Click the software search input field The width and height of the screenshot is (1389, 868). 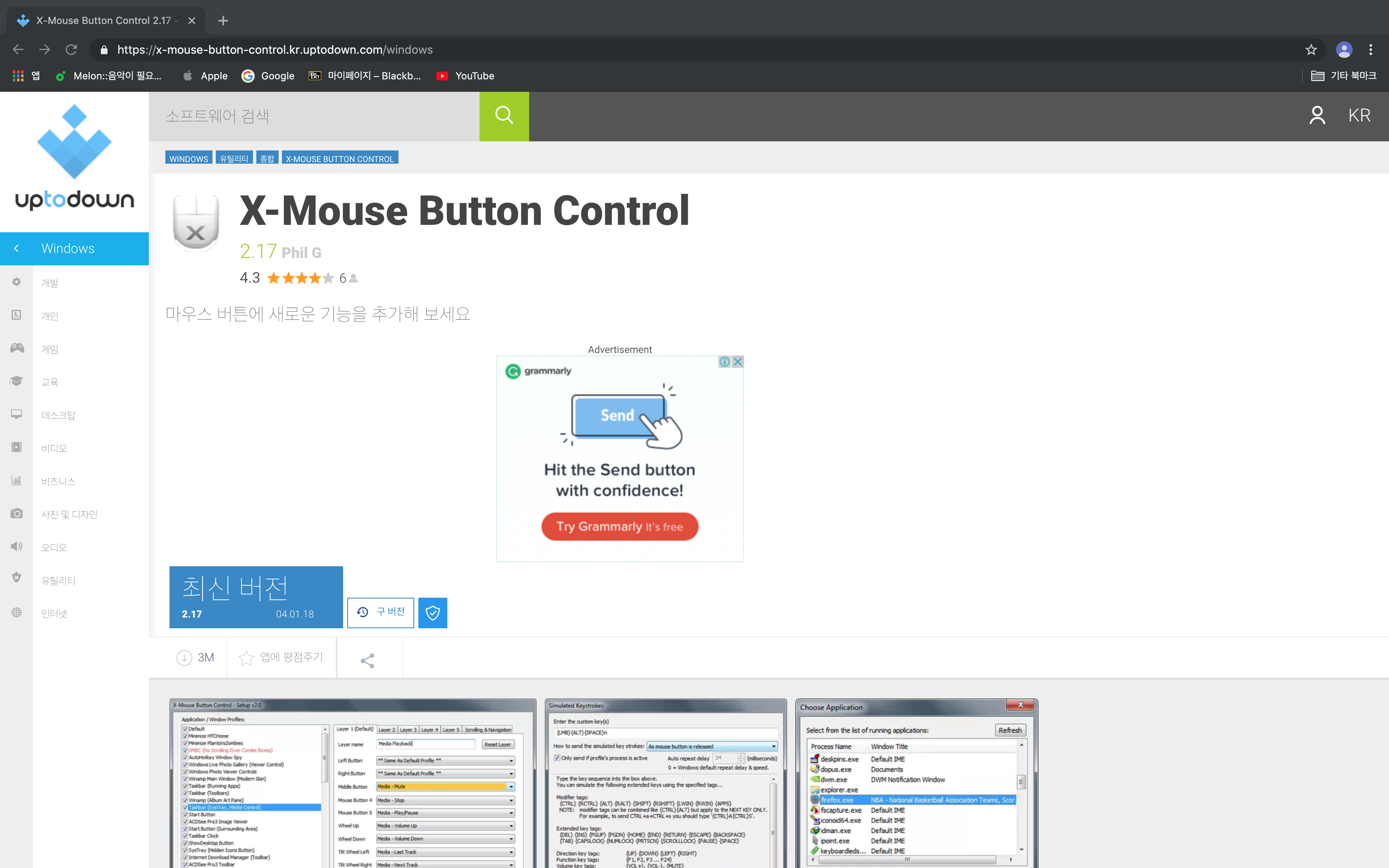[x=314, y=116]
